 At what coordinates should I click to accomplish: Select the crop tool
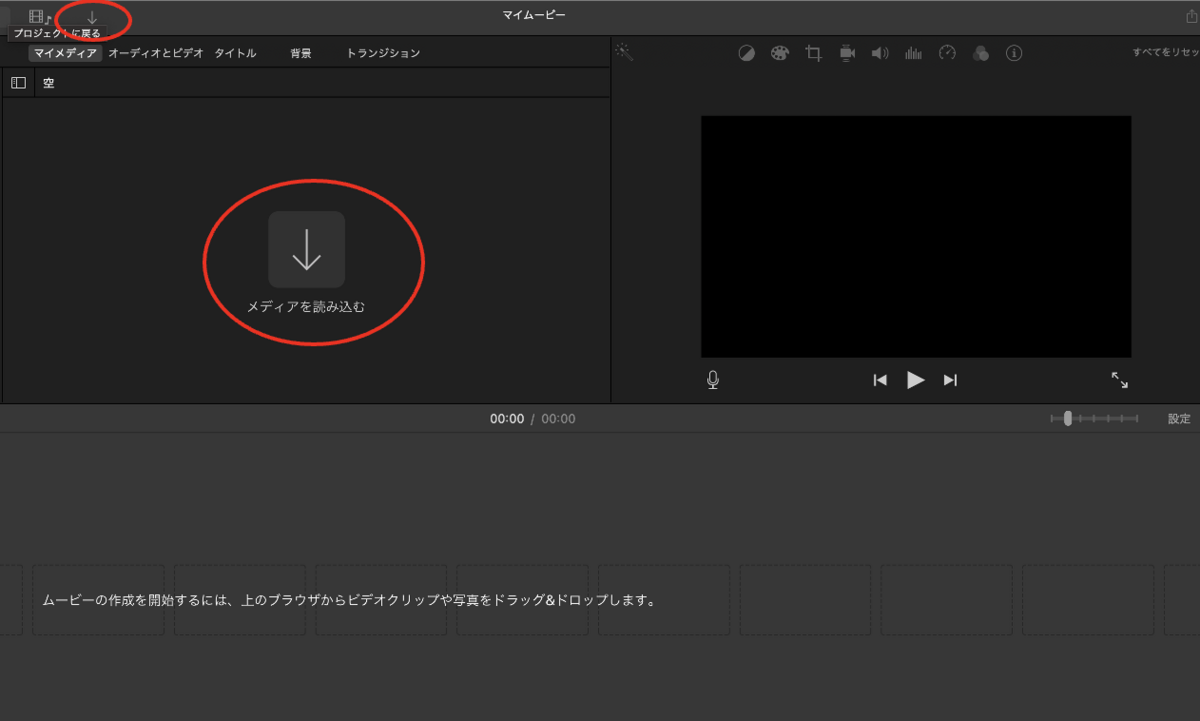pyautogui.click(x=813, y=53)
